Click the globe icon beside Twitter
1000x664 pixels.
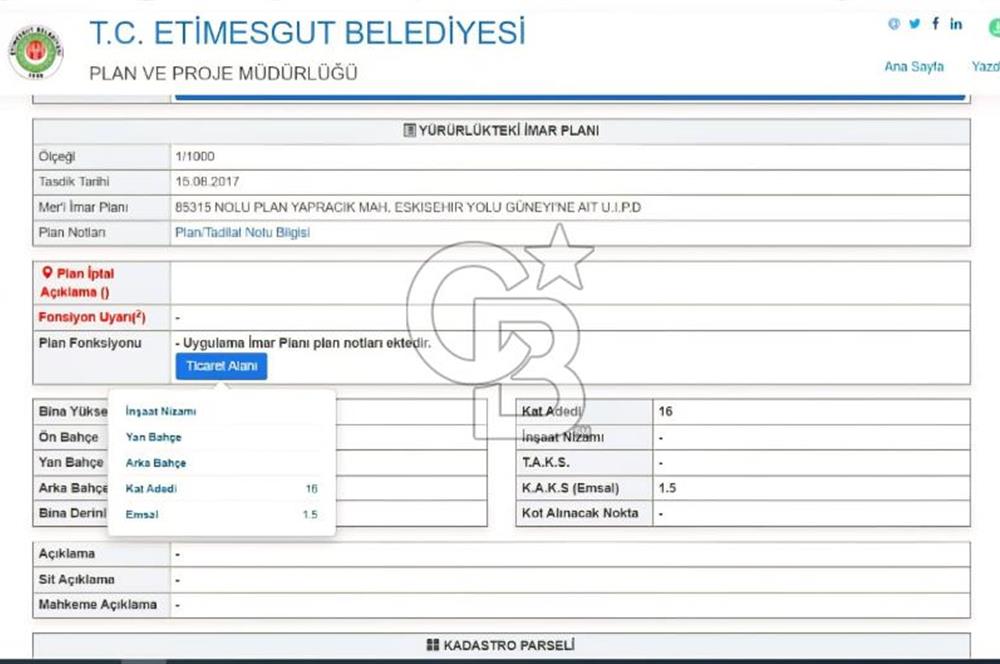[893, 24]
